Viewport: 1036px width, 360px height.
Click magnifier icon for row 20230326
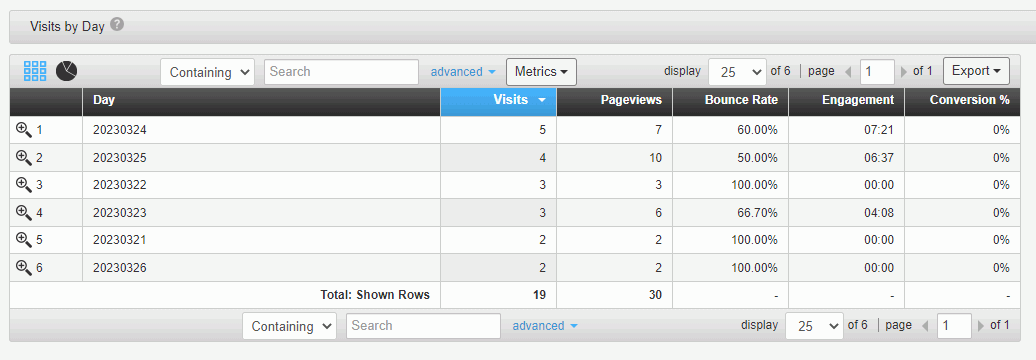pos(24,268)
